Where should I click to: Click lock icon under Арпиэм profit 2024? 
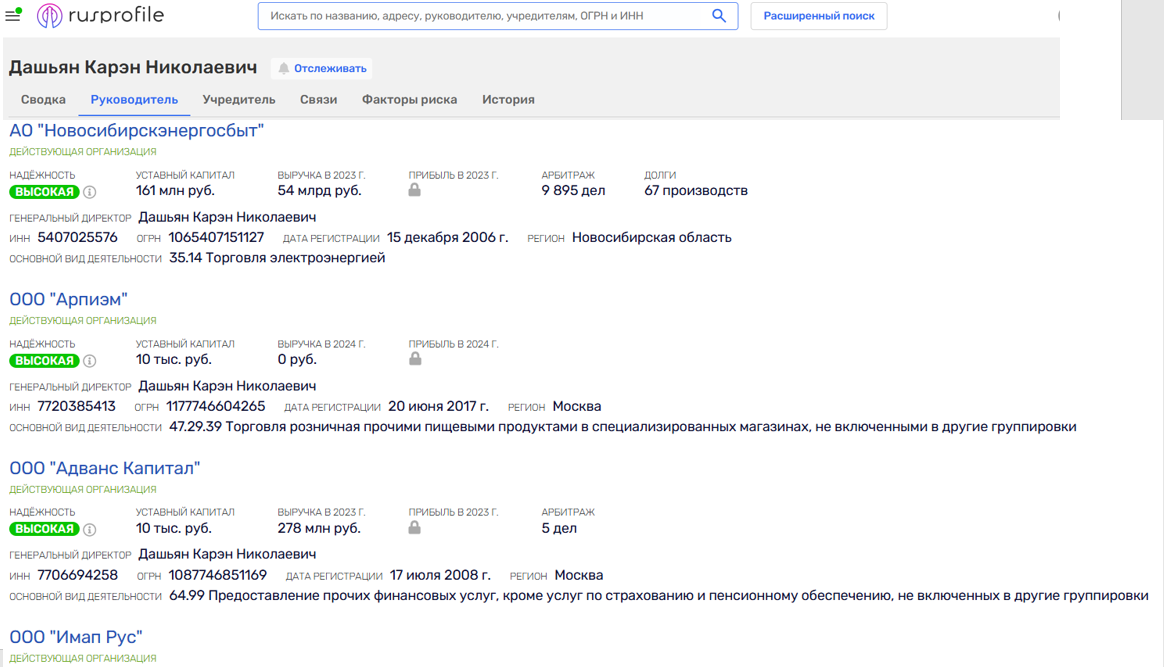pos(415,359)
